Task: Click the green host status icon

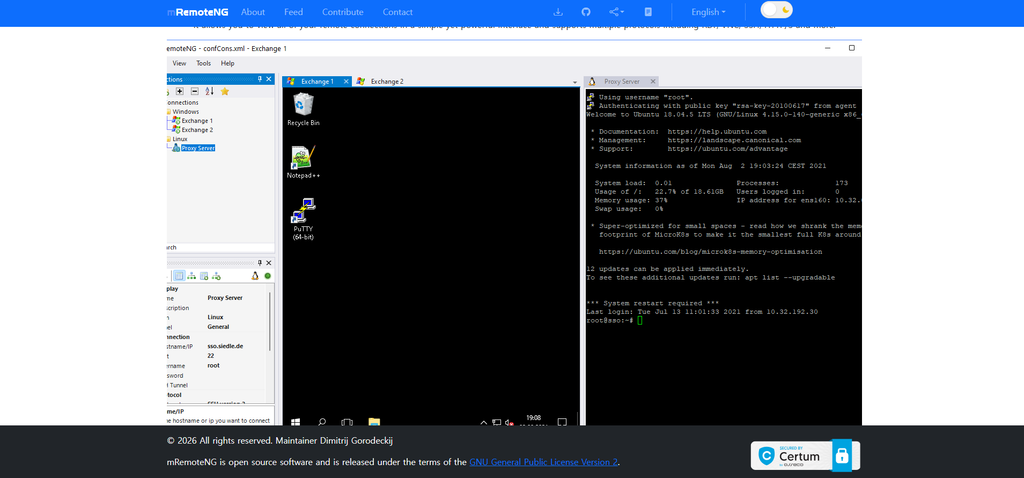Action: pos(267,276)
